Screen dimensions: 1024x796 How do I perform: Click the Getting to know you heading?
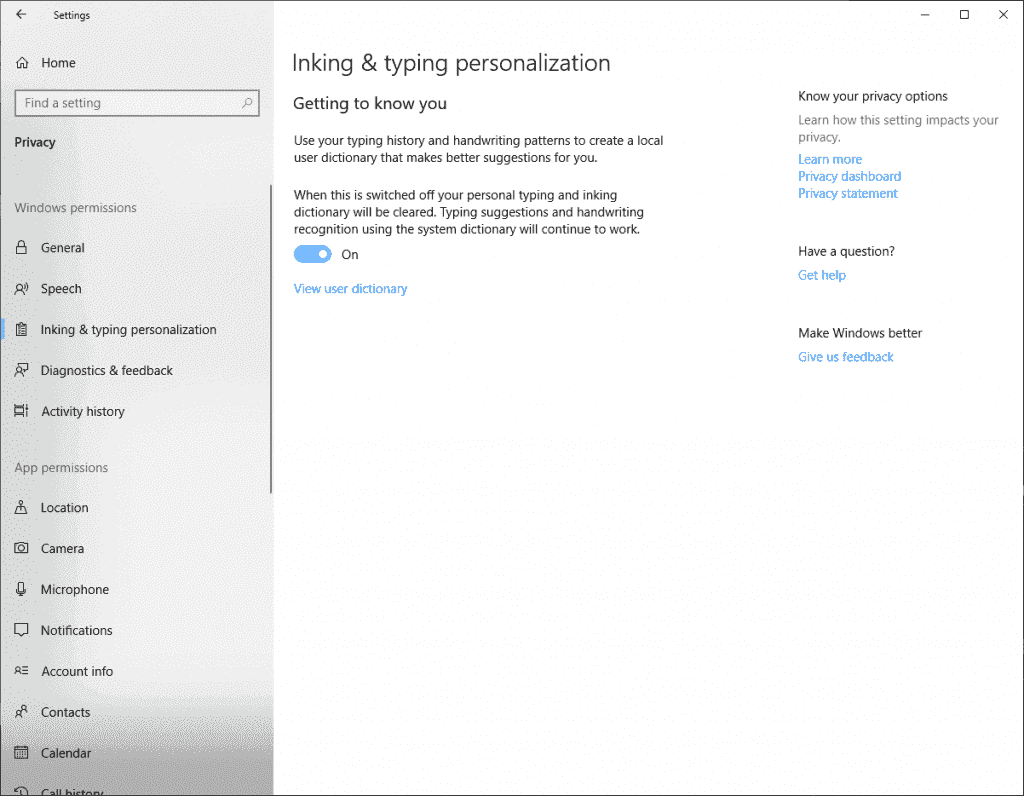[370, 103]
